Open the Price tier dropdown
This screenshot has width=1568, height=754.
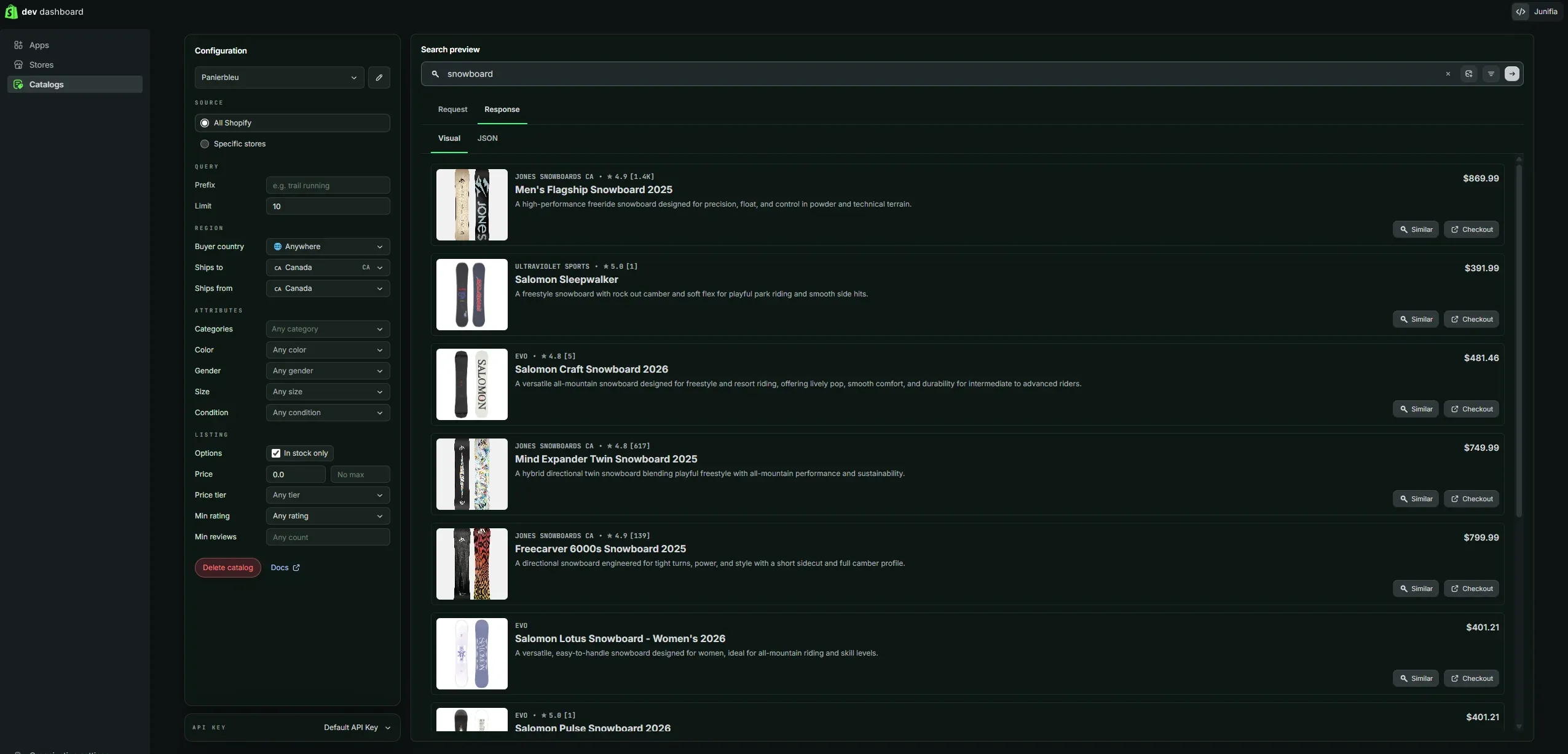click(x=328, y=495)
